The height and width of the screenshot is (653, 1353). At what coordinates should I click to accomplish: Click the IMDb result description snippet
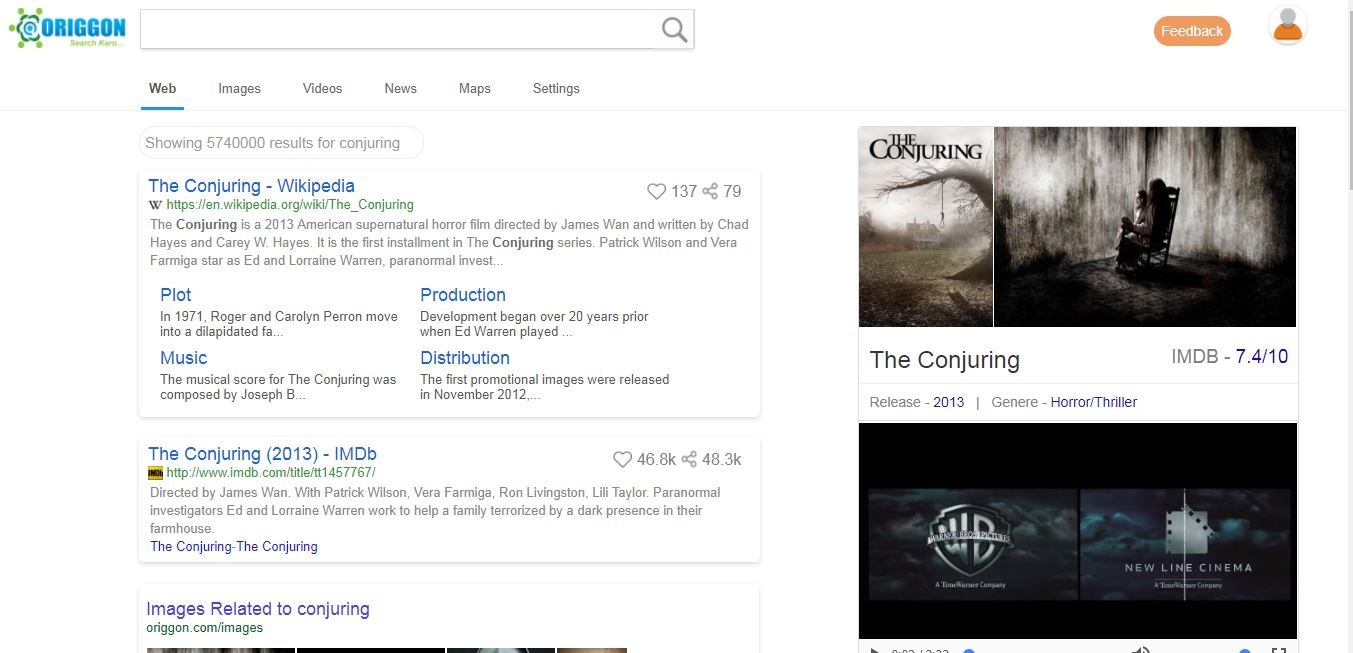(435, 510)
